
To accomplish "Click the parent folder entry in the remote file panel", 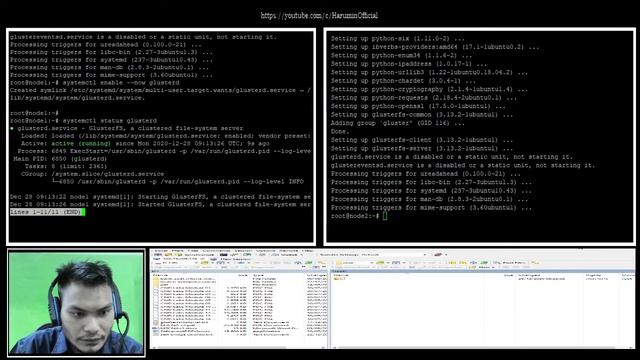I will tap(340, 279).
